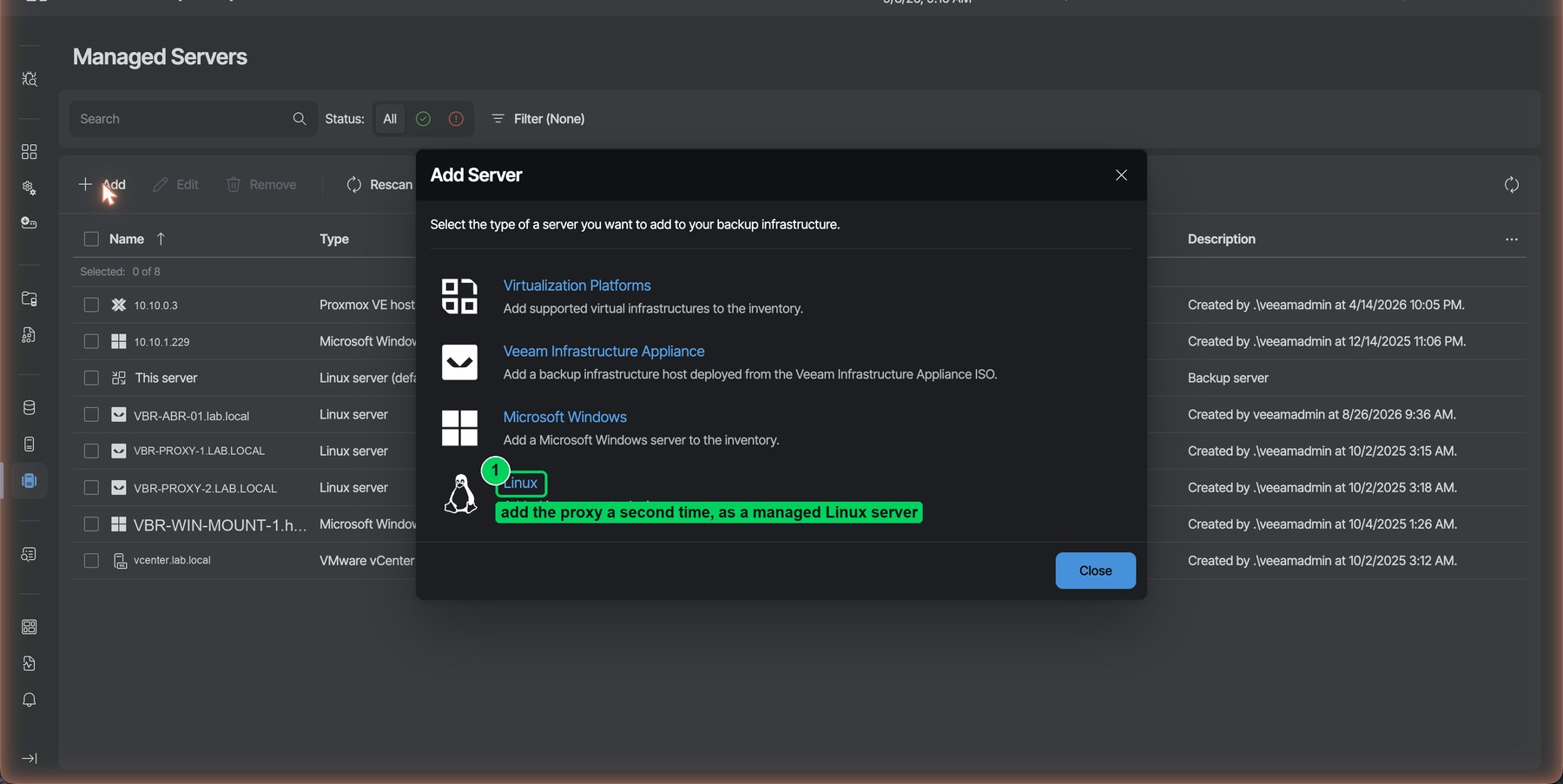Click the 'Backup server' description cell
Viewport: 1563px width, 784px height.
(x=1228, y=378)
